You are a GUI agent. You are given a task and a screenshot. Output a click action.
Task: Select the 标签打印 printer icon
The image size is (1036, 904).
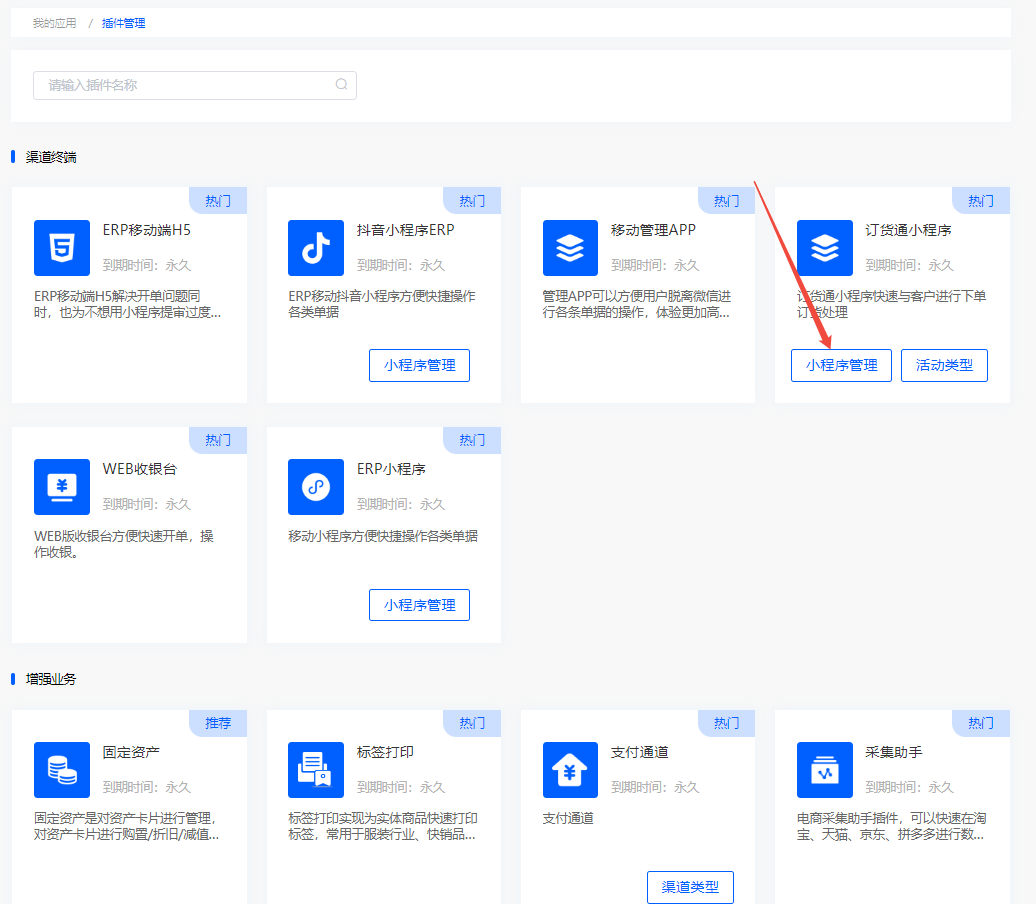point(315,770)
